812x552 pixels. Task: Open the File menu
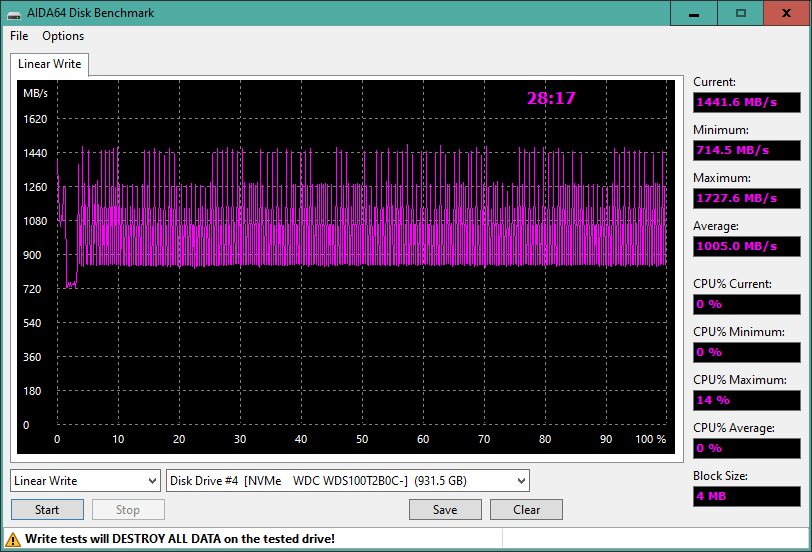pos(19,36)
